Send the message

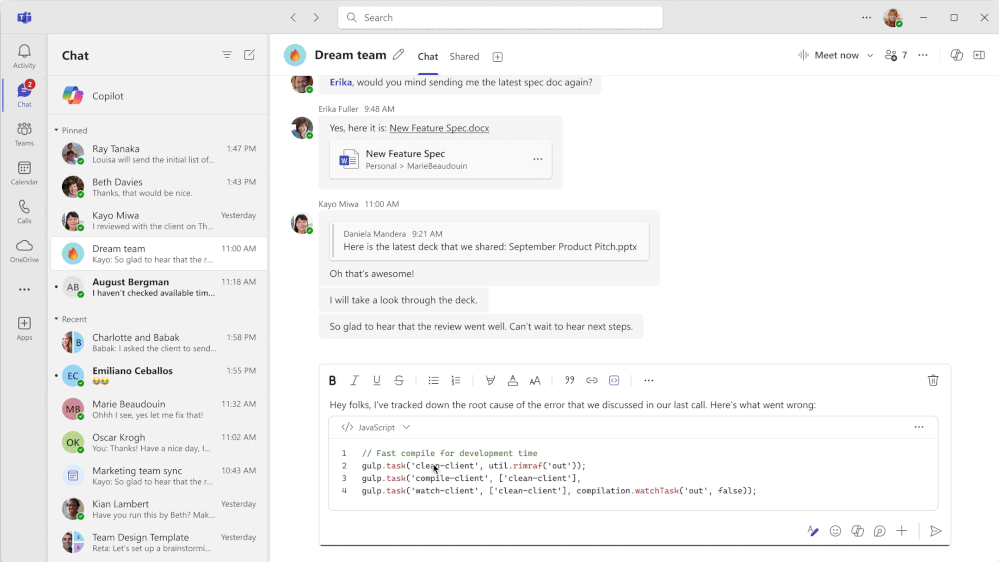point(935,531)
